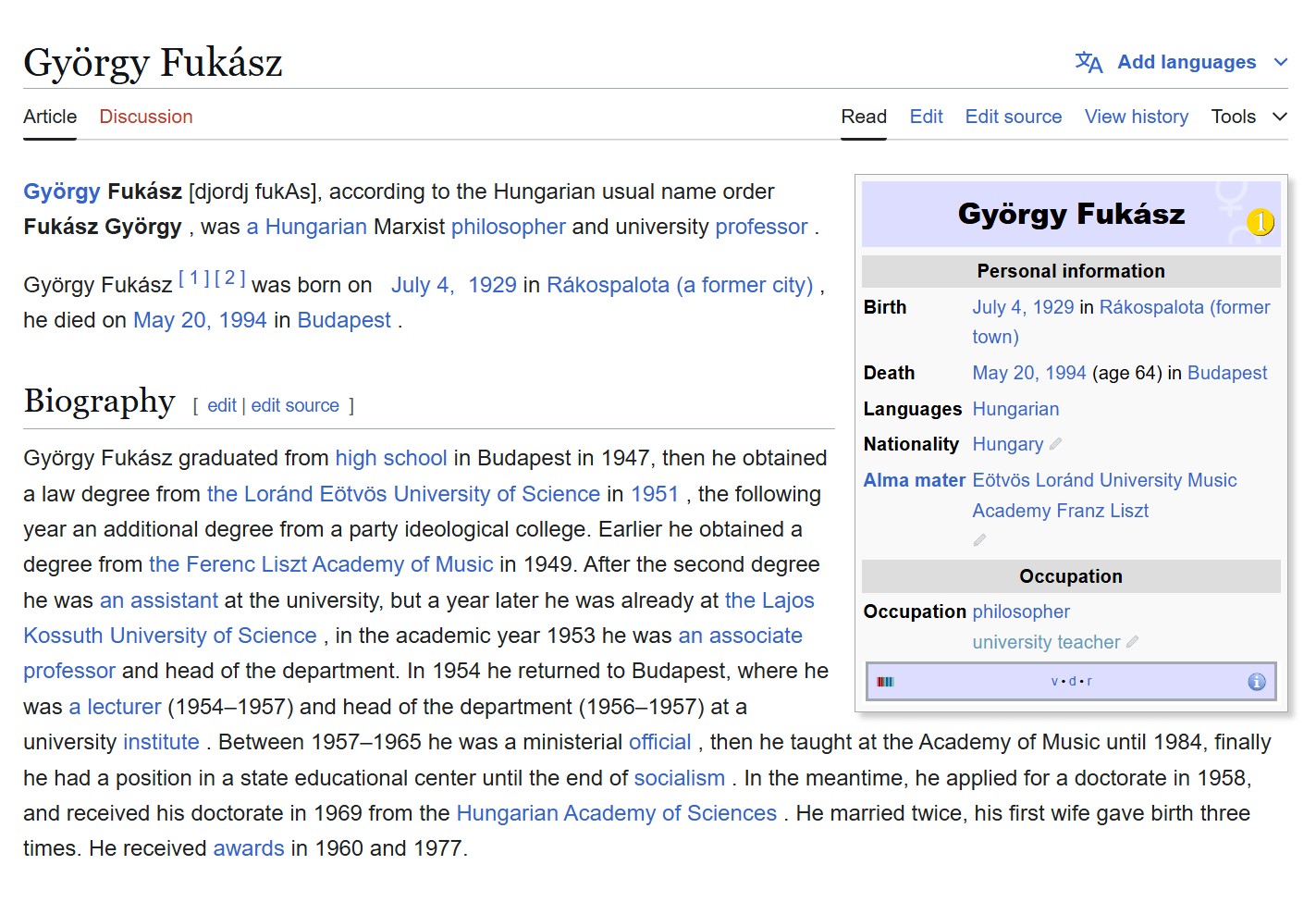Select the Edit source tab
Image resolution: width=1316 pixels, height=902 pixels.
click(1013, 117)
